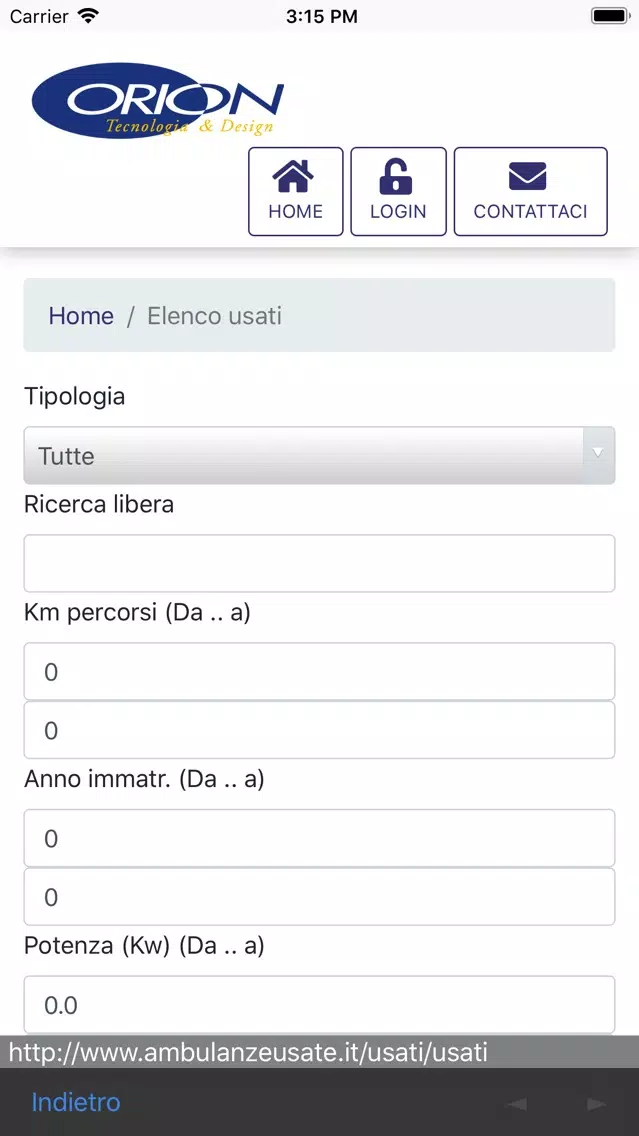Open the Tipologia dropdown showing Tutte
Image resolution: width=639 pixels, height=1136 pixels.
click(320, 456)
